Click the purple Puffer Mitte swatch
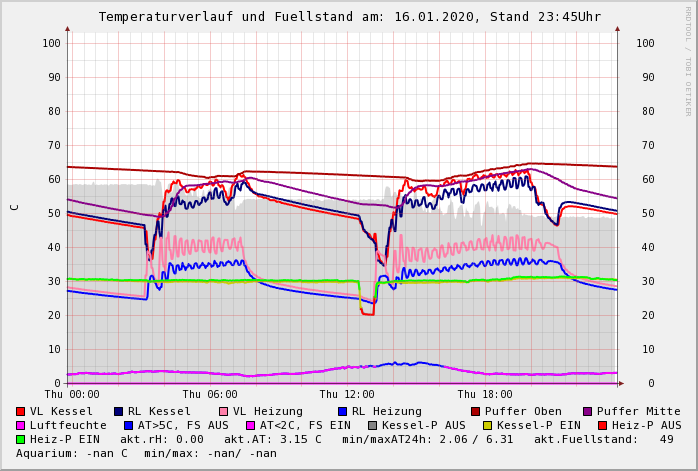The image size is (698, 471). tap(587, 411)
